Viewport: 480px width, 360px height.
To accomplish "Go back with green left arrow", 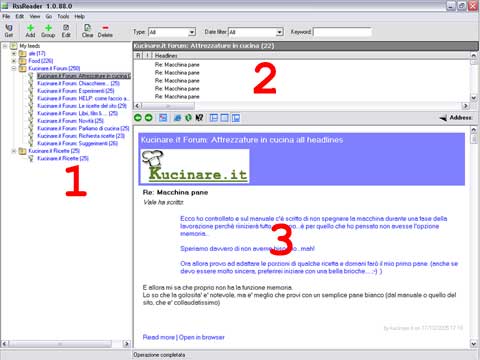I will [138, 118].
